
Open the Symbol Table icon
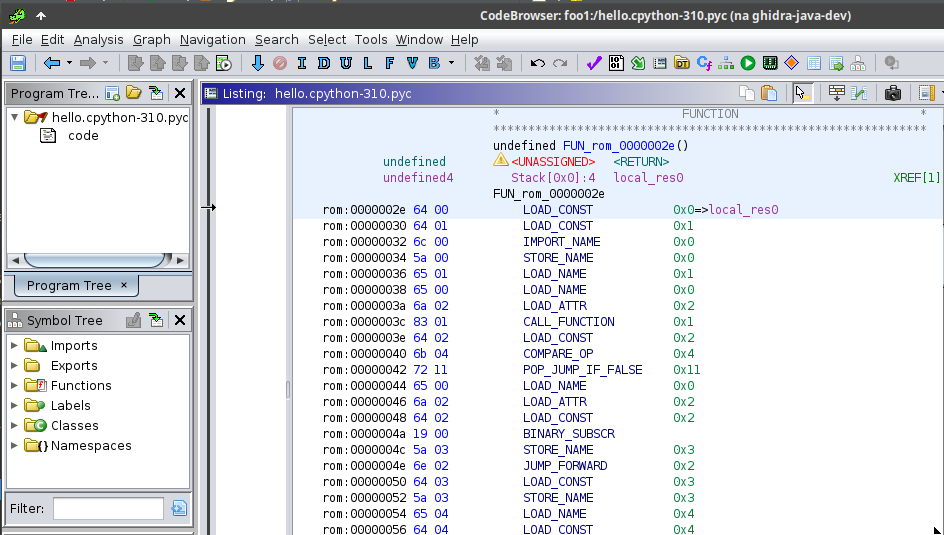814,63
